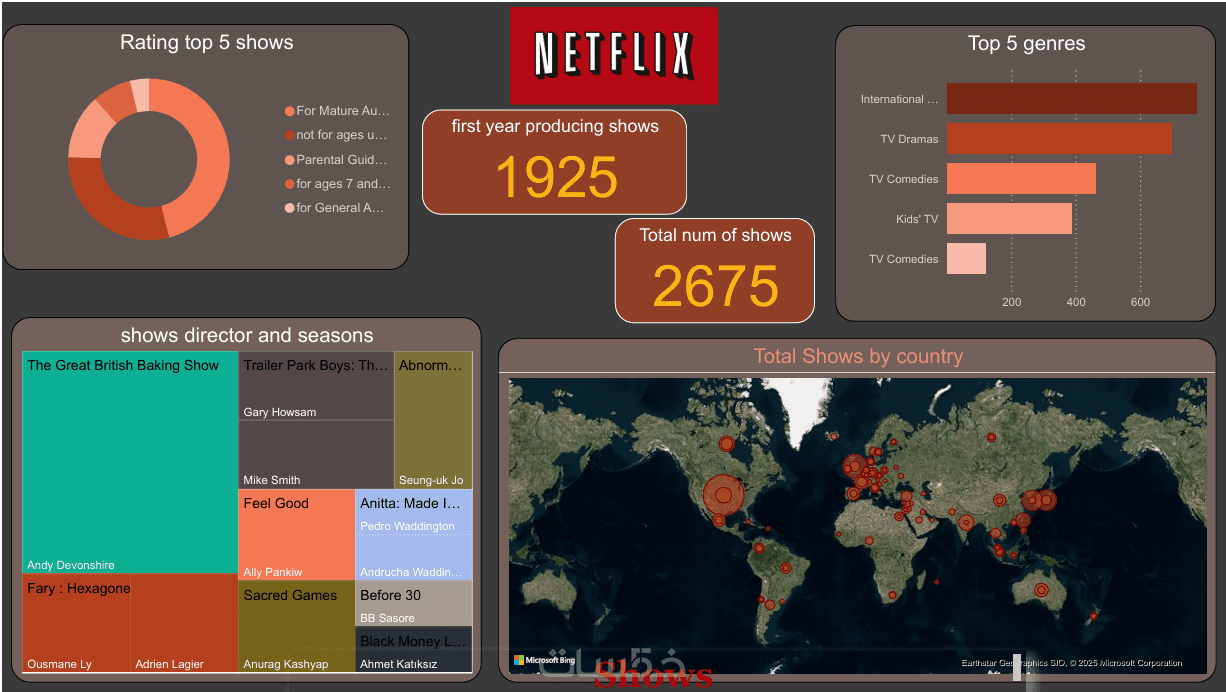Viewport: 1226px width, 692px height.
Task: Click the 400 axis value
Action: tap(1076, 302)
